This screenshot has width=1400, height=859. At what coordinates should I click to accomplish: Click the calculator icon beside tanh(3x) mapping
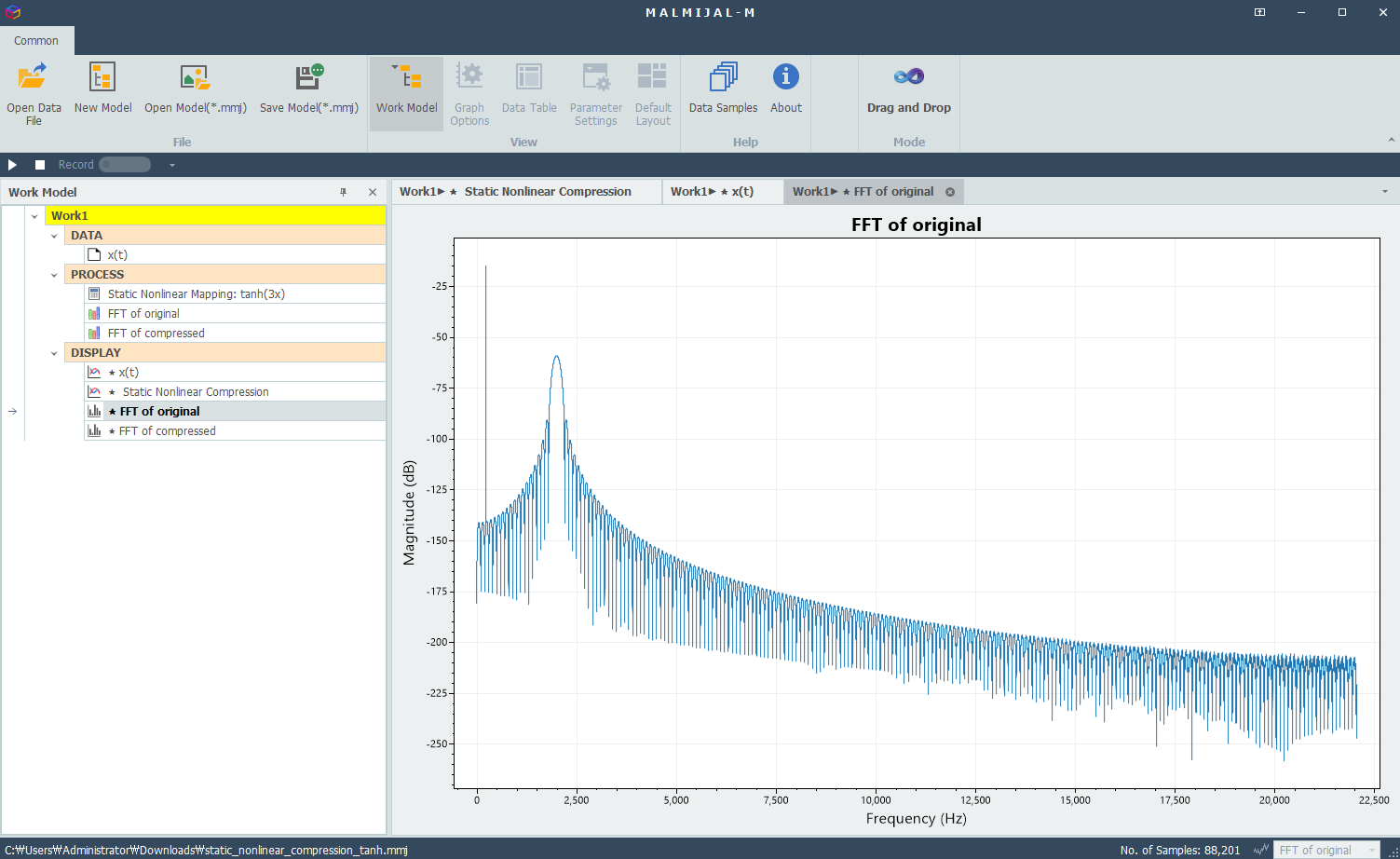(x=94, y=293)
